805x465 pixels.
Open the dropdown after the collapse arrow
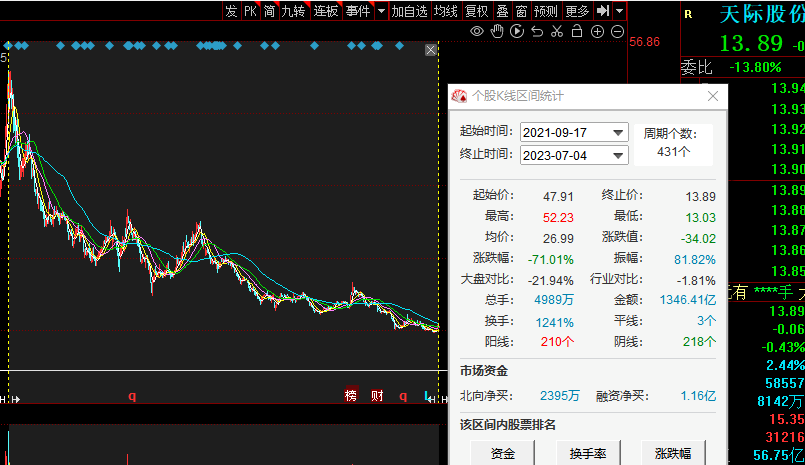click(x=620, y=10)
